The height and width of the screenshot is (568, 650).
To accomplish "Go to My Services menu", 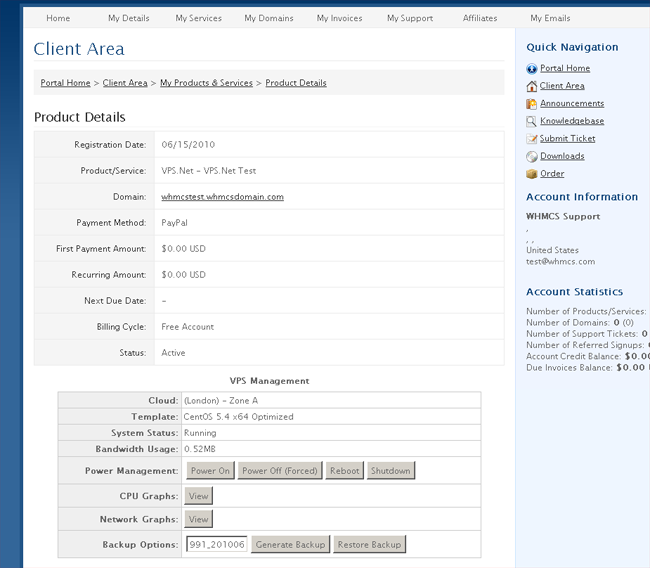I will [x=199, y=18].
